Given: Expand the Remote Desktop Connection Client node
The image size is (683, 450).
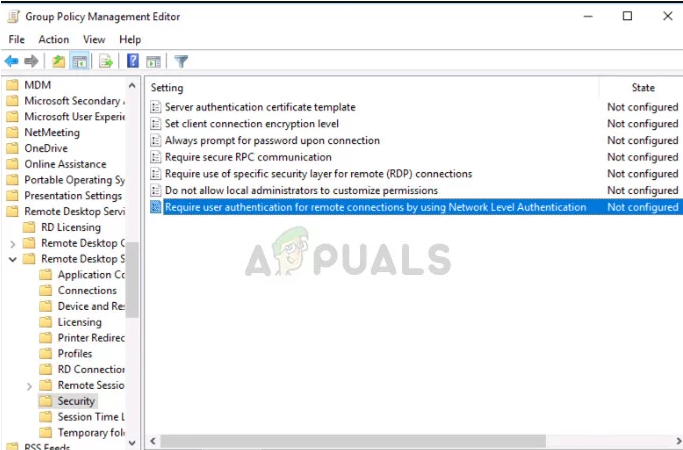Looking at the screenshot, I should pos(13,244).
